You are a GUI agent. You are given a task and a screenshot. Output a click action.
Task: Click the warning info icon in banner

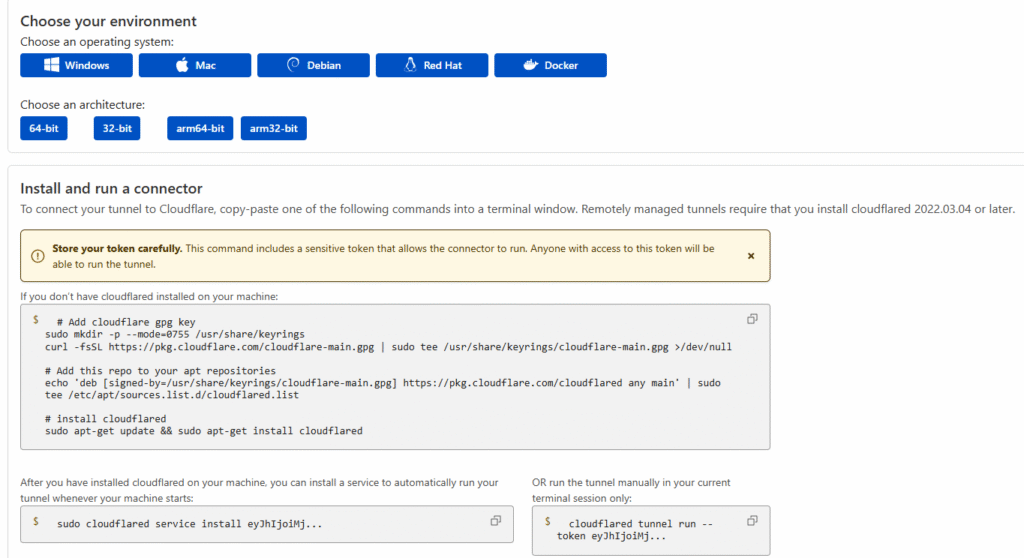click(x=38, y=256)
